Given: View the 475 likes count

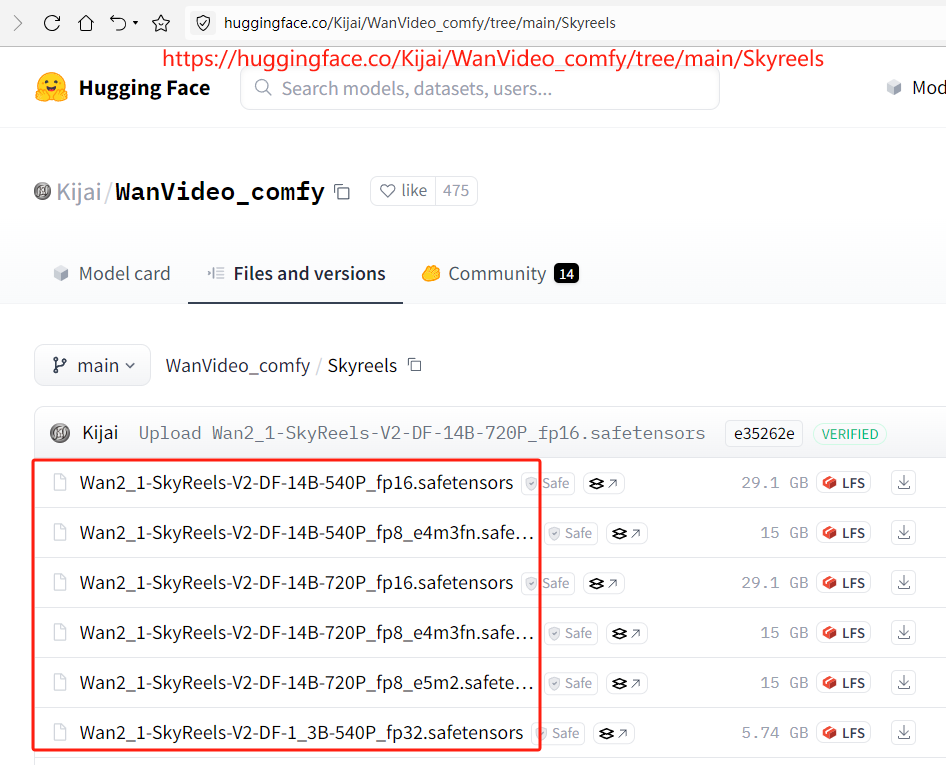Looking at the screenshot, I should point(456,191).
